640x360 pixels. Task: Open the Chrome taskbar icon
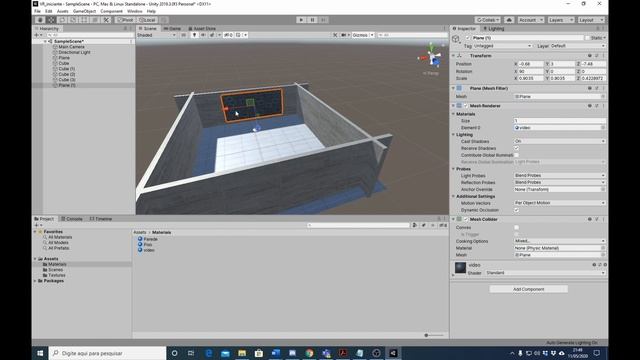(309, 353)
